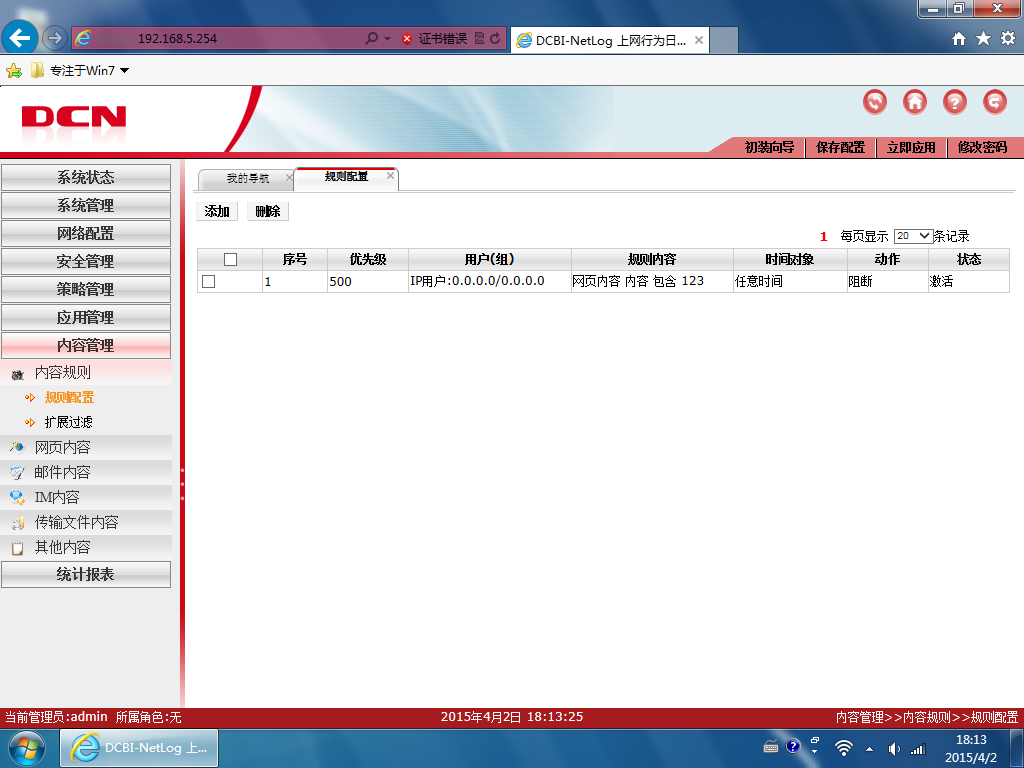Image resolution: width=1024 pixels, height=768 pixels.
Task: Open the Windows Start orb
Action: (x=27, y=748)
